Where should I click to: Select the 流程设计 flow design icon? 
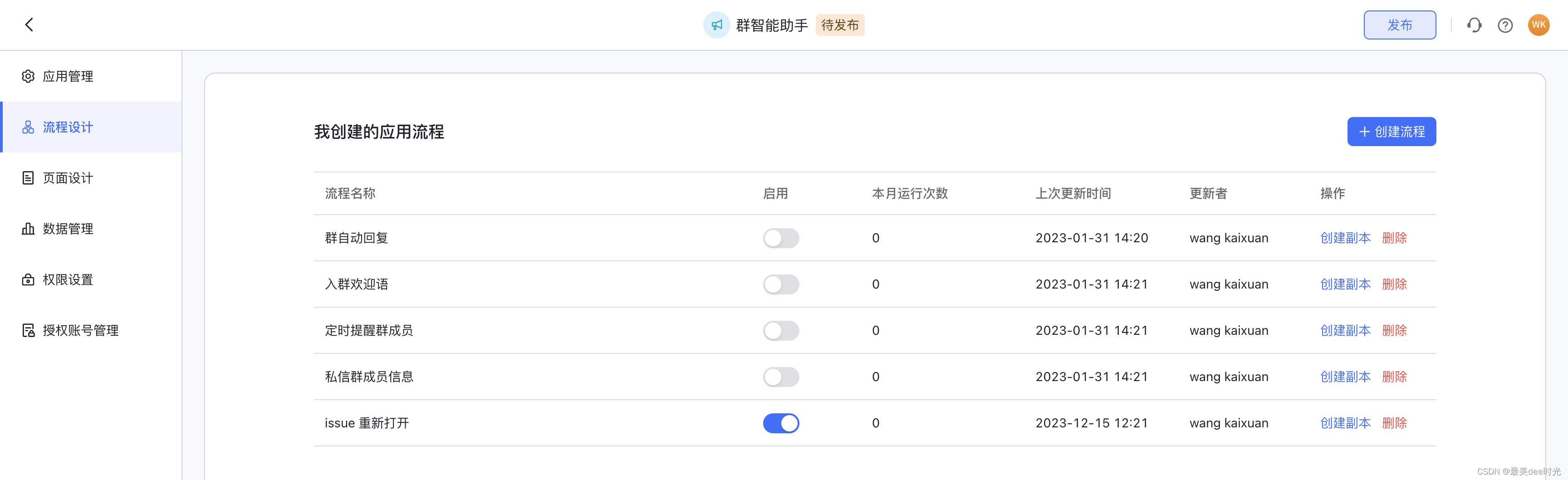[27, 127]
